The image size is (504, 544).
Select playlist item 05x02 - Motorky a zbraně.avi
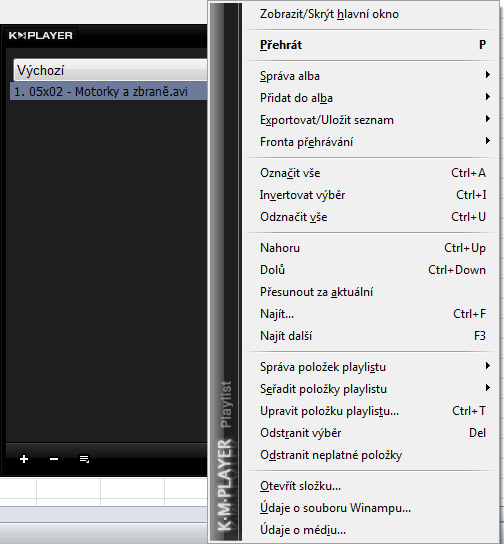[x=109, y=92]
